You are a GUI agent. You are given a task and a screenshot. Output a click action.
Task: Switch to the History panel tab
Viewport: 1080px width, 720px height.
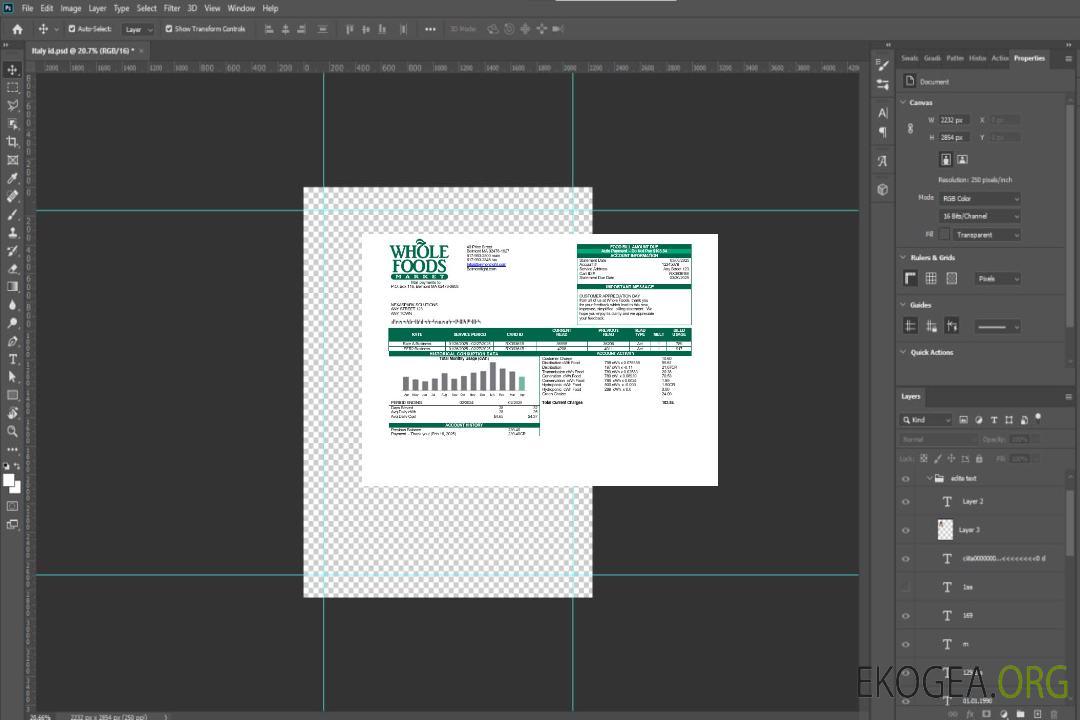tap(977, 59)
